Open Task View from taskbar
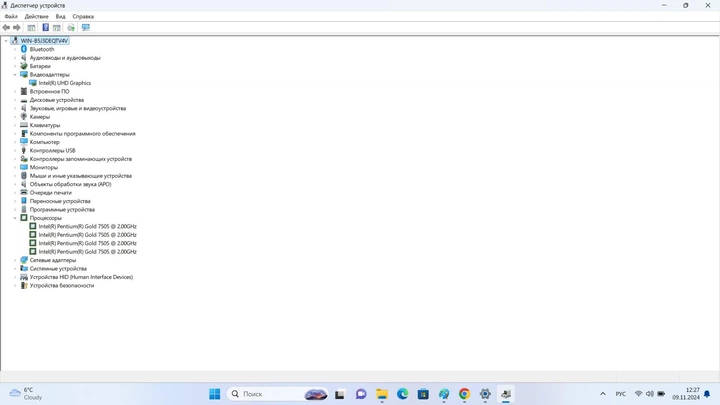720x405 pixels. coord(340,394)
